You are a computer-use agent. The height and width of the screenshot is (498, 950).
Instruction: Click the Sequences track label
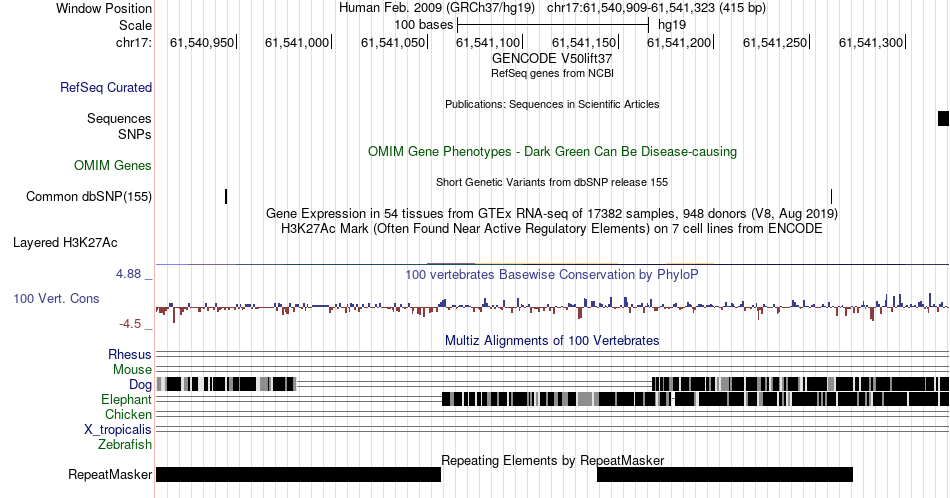(x=119, y=118)
